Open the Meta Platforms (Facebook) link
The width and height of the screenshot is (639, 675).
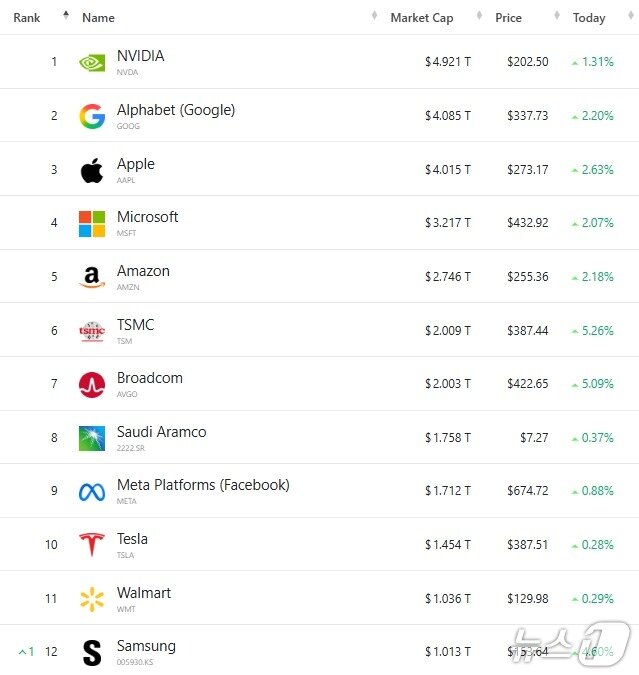pos(203,485)
